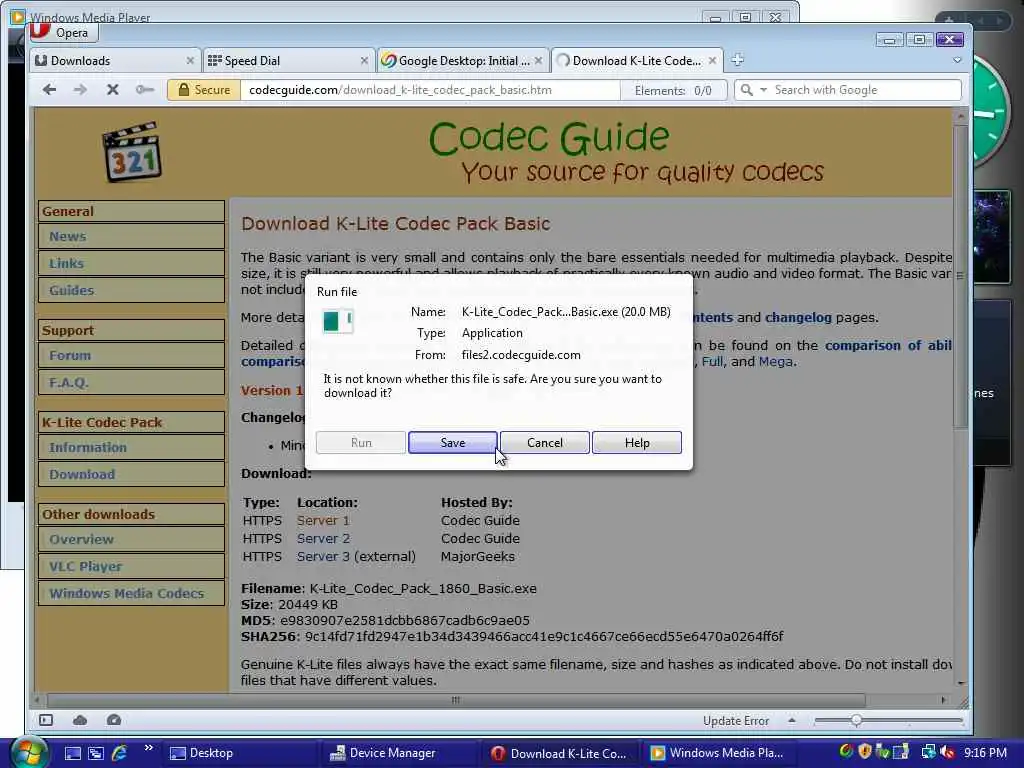Close the Download K-Lite Code tab
1024x768 pixels.
tap(712, 61)
